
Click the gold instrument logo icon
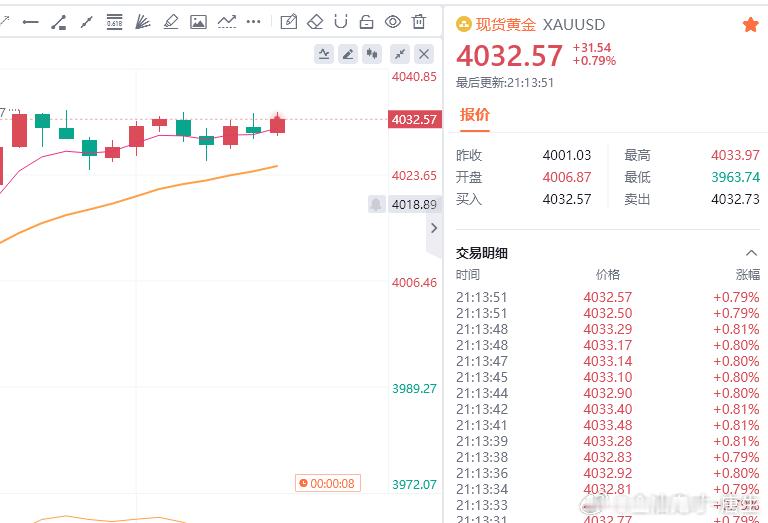[x=463, y=24]
